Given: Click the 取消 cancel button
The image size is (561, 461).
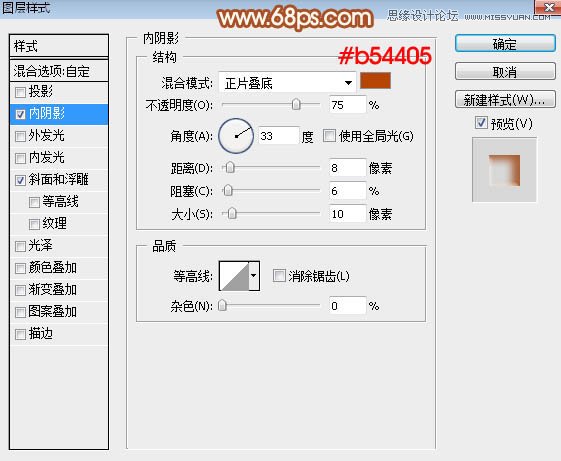Looking at the screenshot, I should pos(505,72).
